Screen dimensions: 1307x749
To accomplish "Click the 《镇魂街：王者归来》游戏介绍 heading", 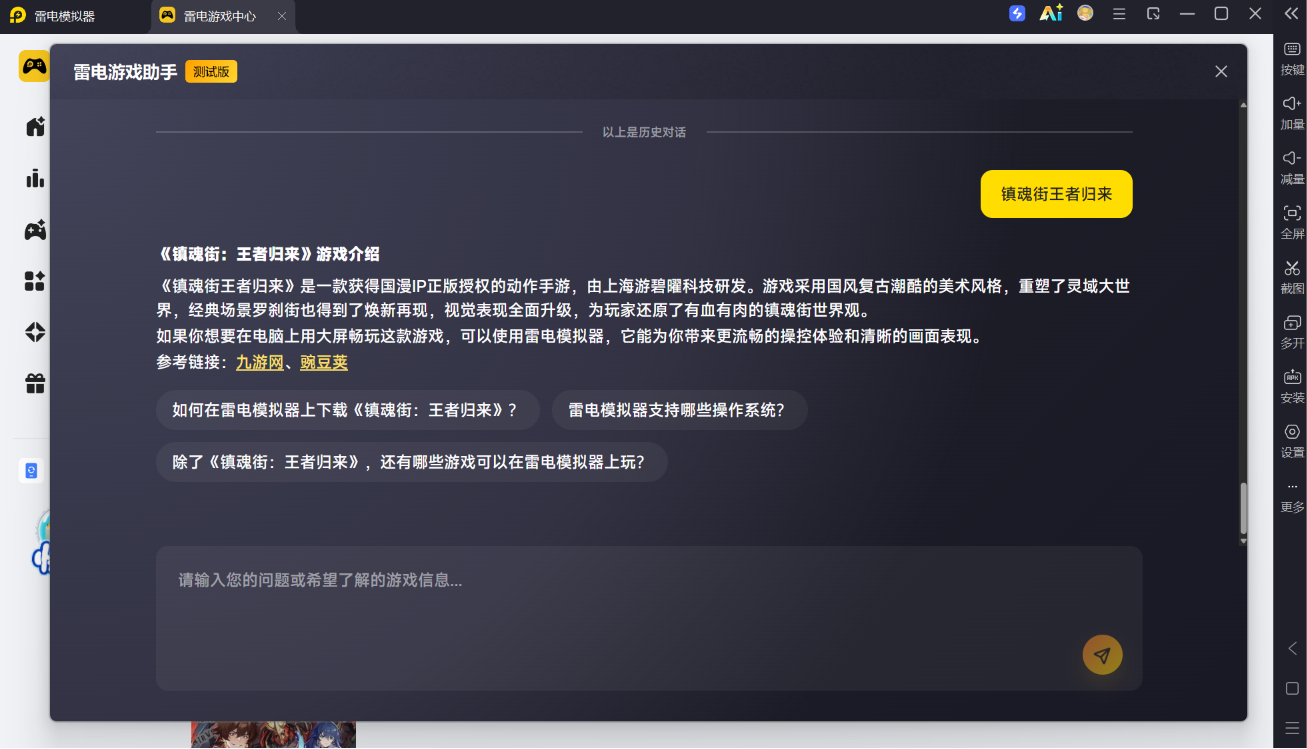I will (x=268, y=254).
